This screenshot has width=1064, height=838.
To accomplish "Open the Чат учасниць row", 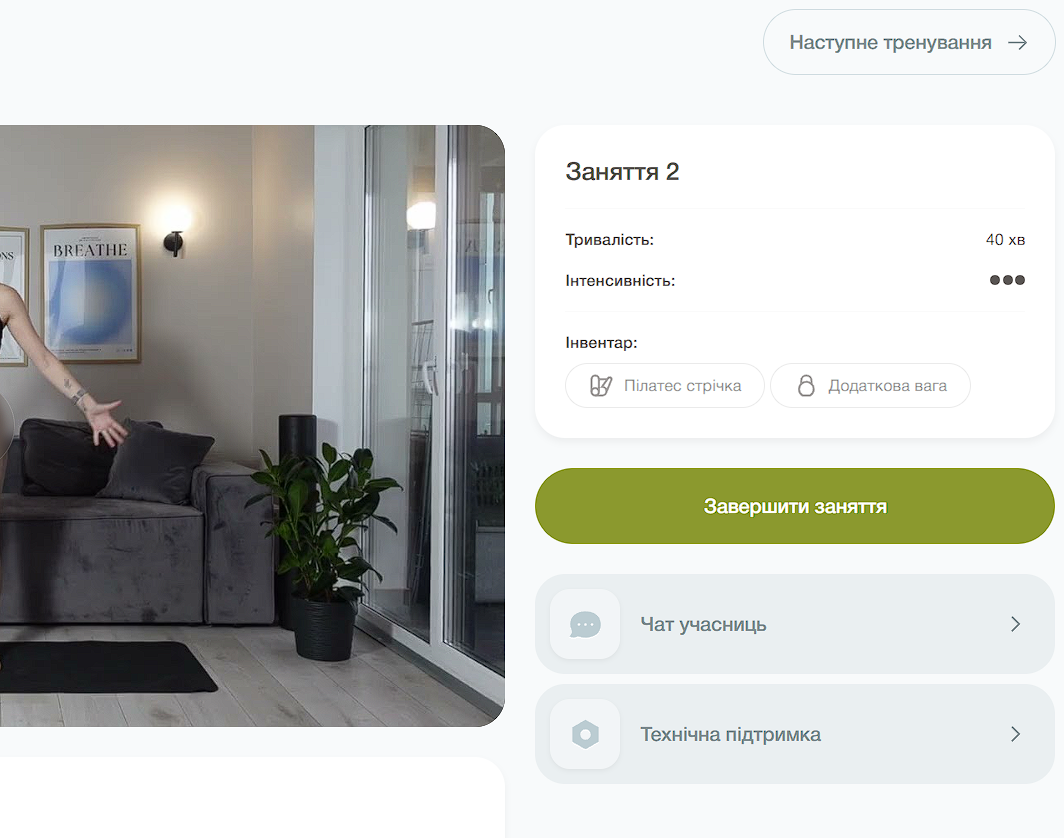I will point(795,624).
